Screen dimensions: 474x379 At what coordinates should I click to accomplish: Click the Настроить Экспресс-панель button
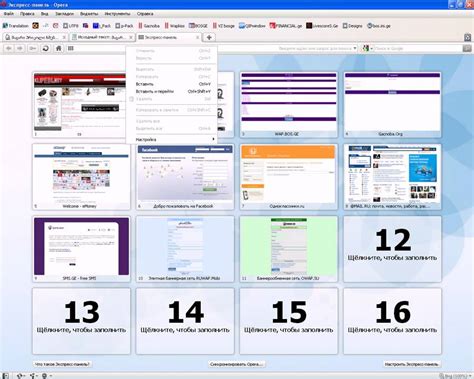[x=411, y=364]
